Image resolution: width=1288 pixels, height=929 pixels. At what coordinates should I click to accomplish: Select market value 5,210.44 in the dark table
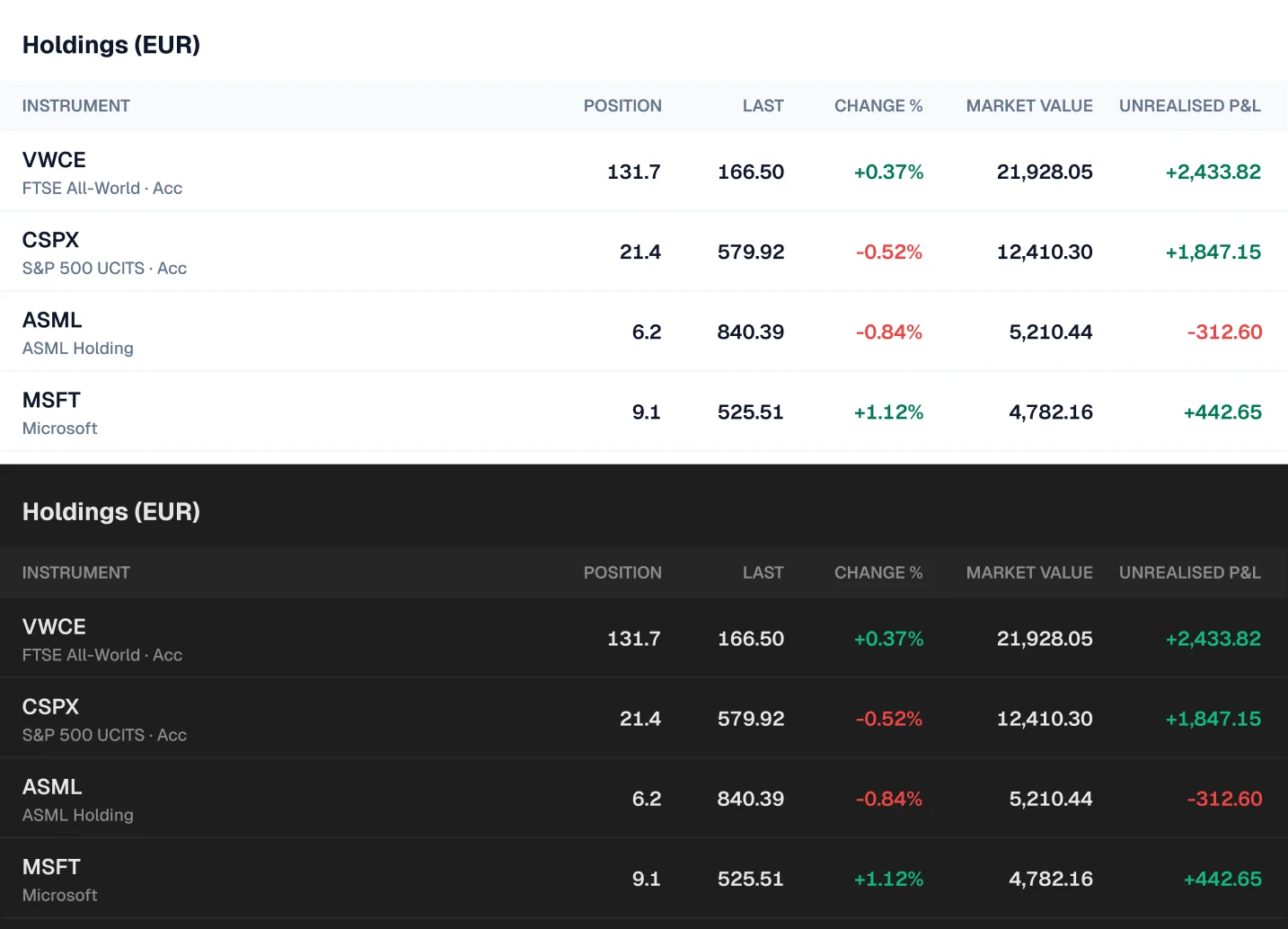(1051, 799)
